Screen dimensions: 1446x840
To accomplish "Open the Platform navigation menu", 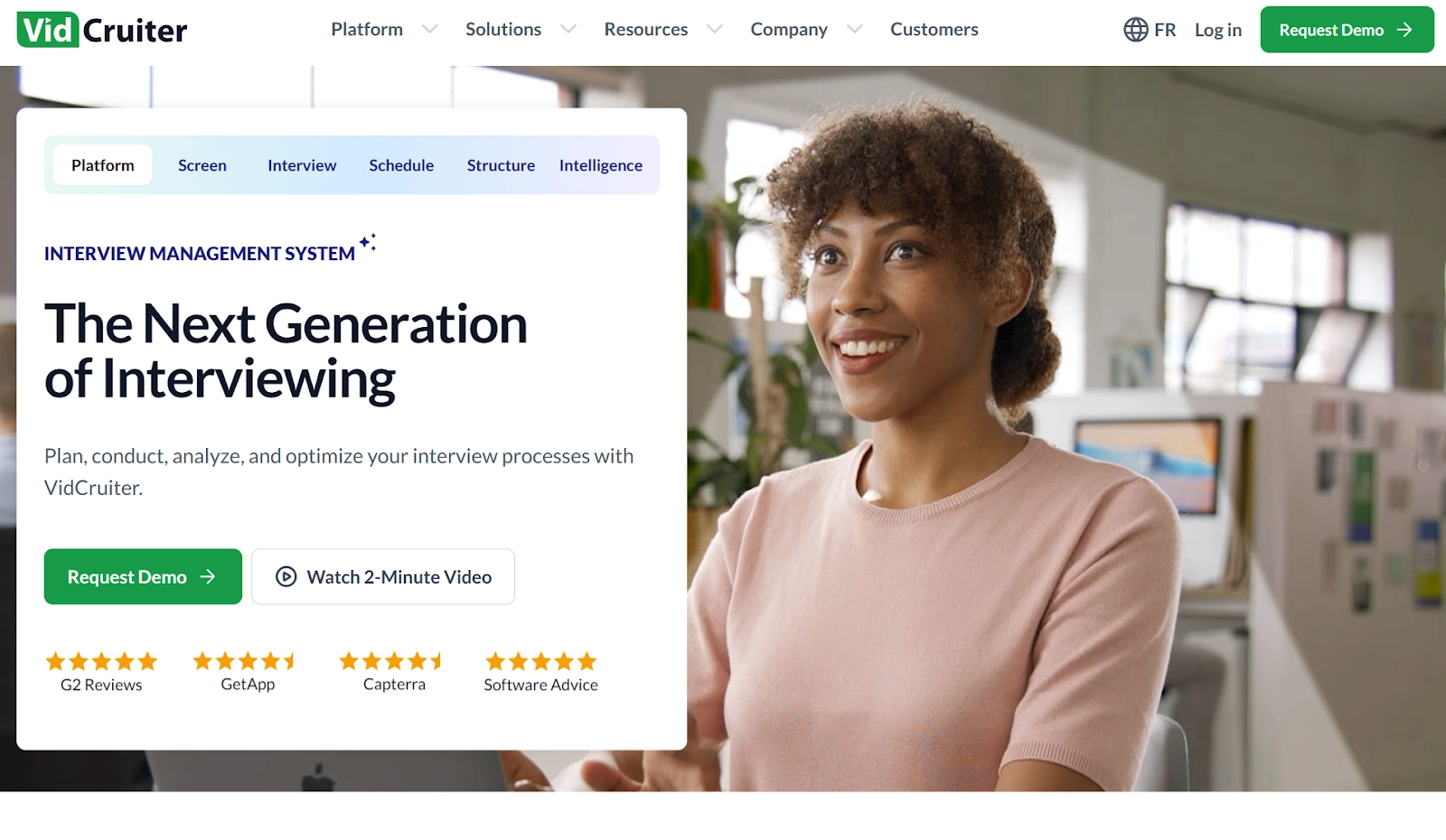I will (x=367, y=30).
